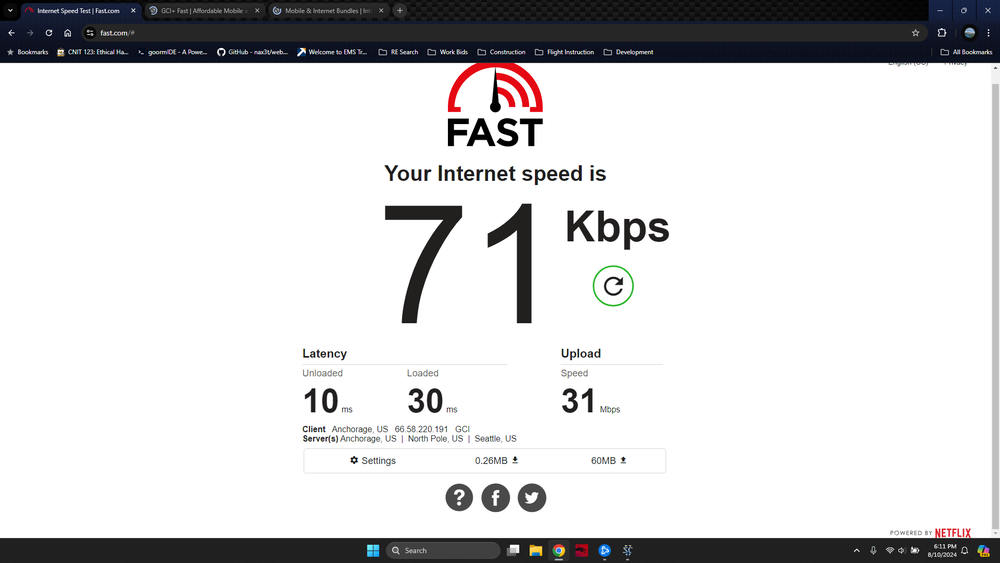The image size is (1000, 563).
Task: Click the browser profile avatar
Action: click(x=969, y=33)
